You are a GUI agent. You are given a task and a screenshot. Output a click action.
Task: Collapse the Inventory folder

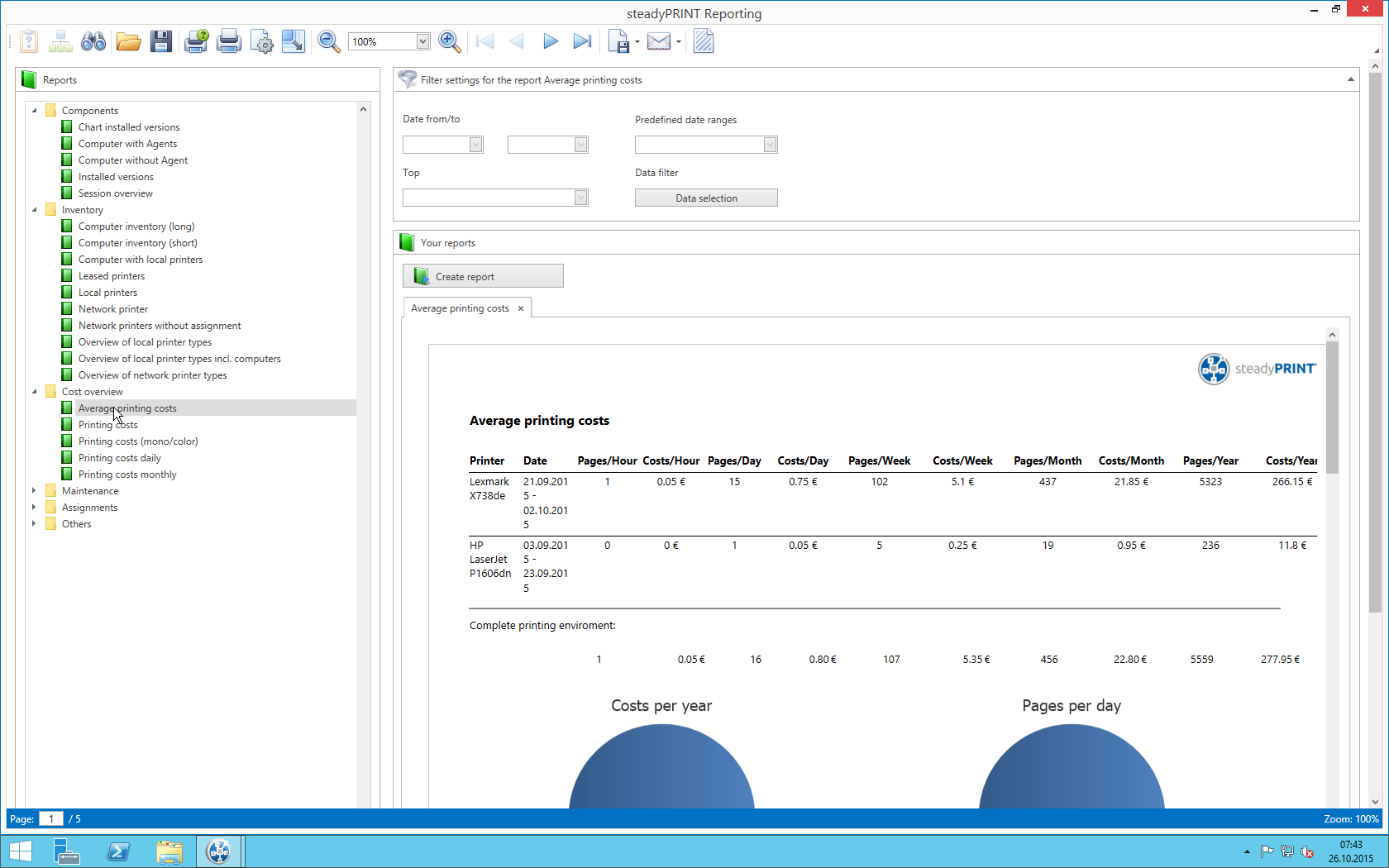(35, 210)
